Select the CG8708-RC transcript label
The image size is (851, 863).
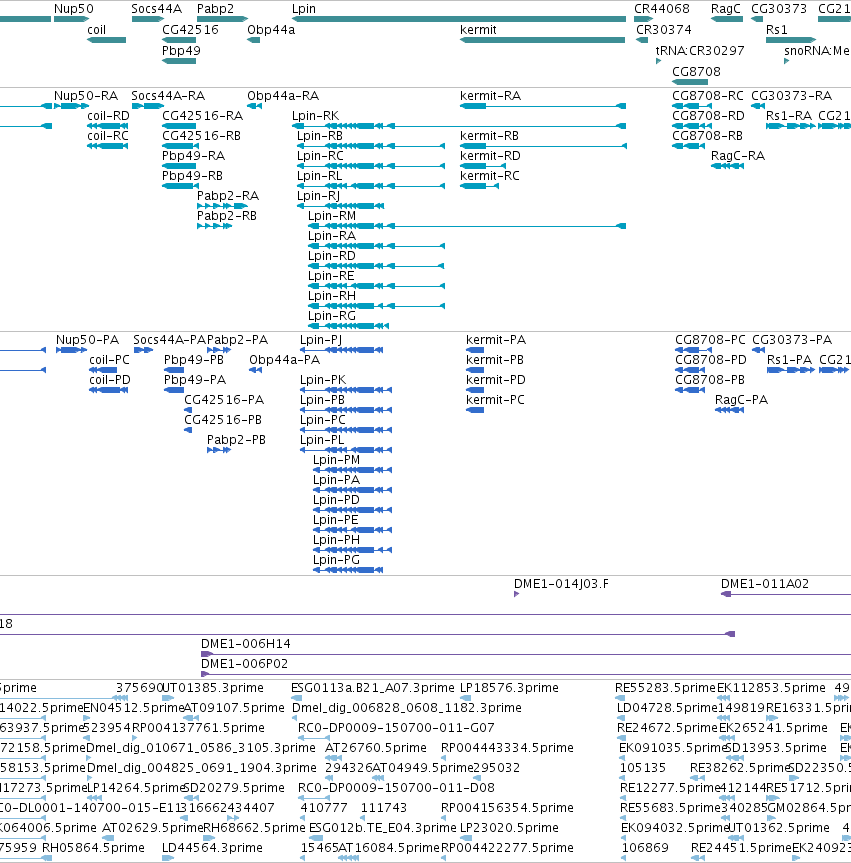(708, 96)
